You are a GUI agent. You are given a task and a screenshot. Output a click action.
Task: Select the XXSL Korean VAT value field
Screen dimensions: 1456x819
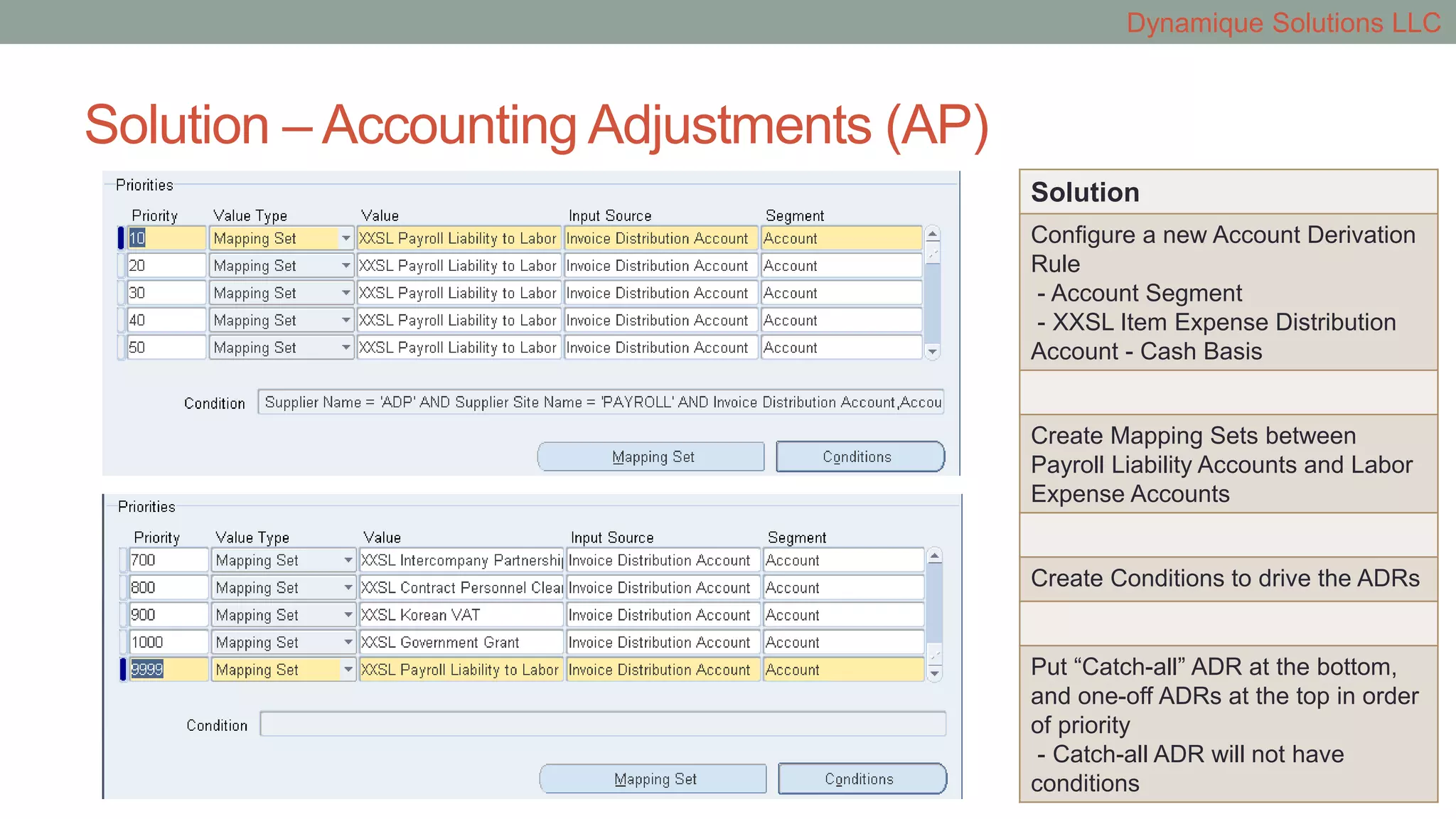point(461,615)
